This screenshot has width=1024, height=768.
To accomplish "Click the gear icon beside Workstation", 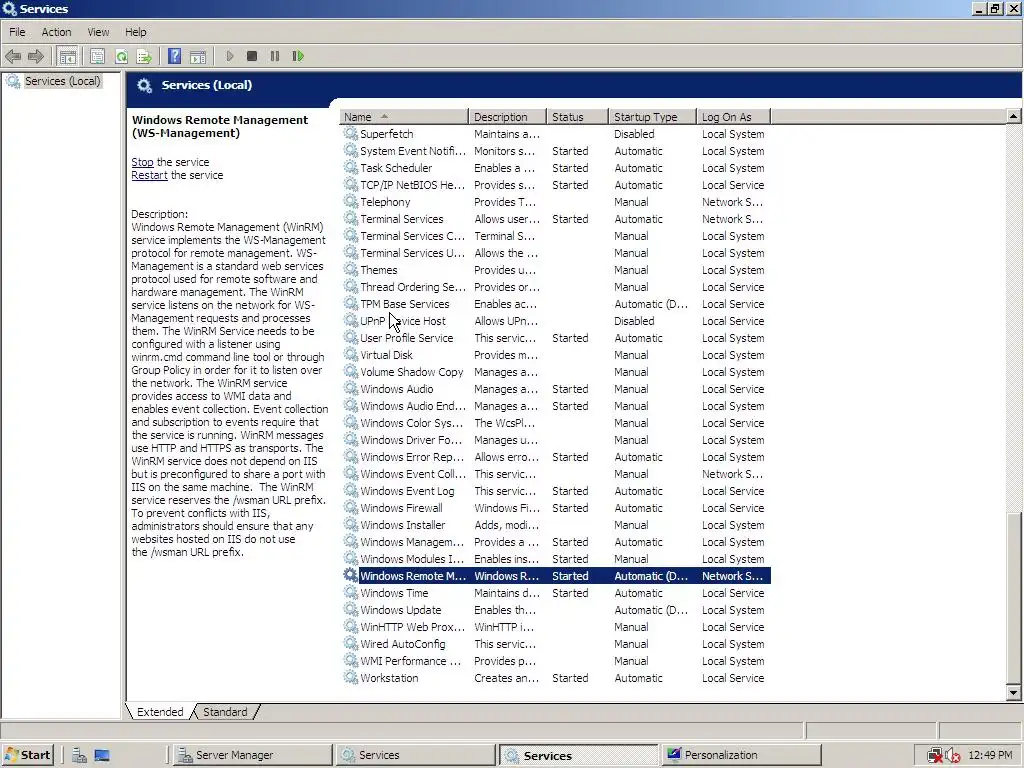I will coord(351,678).
